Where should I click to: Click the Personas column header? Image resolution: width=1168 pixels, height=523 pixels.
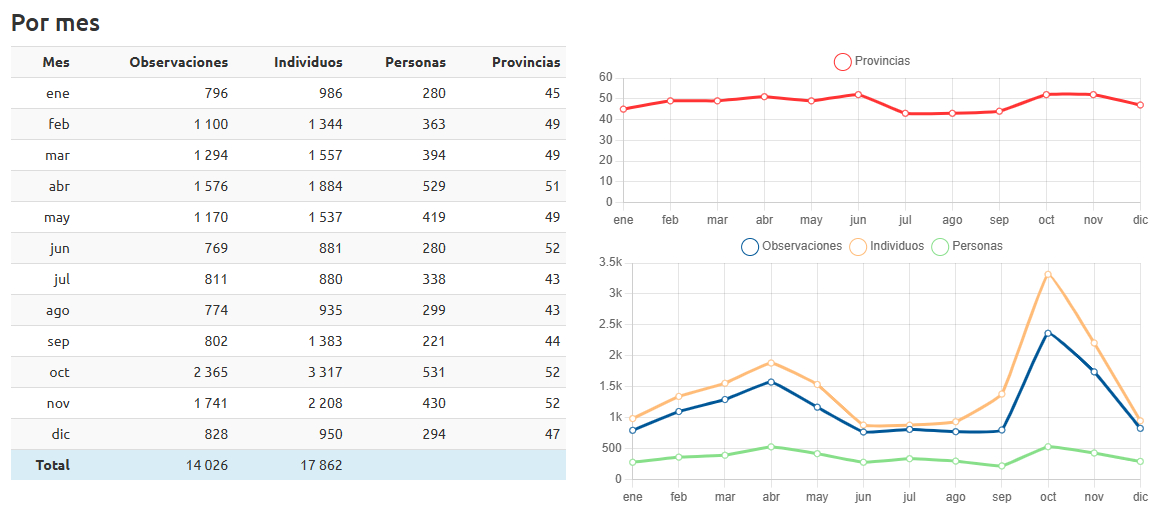(x=415, y=62)
